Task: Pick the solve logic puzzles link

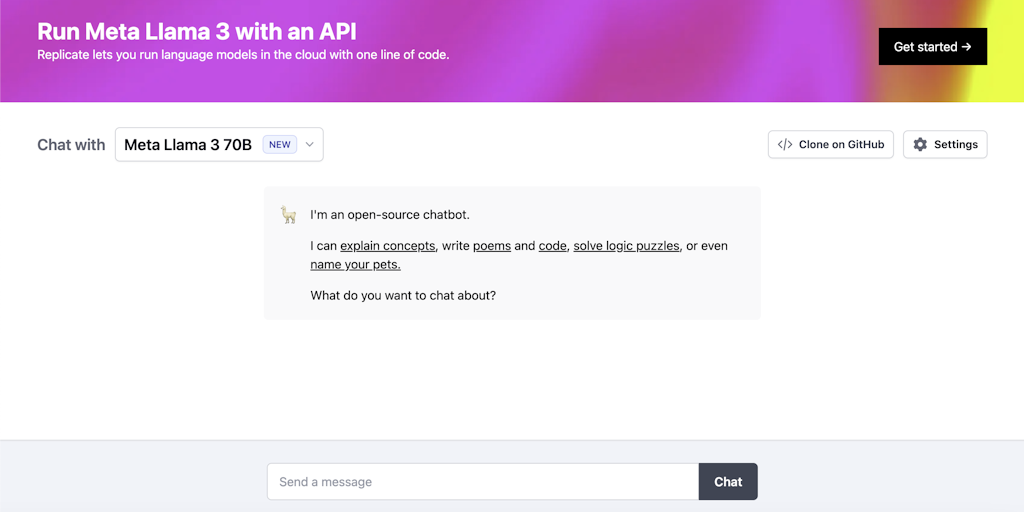Action: tap(626, 246)
